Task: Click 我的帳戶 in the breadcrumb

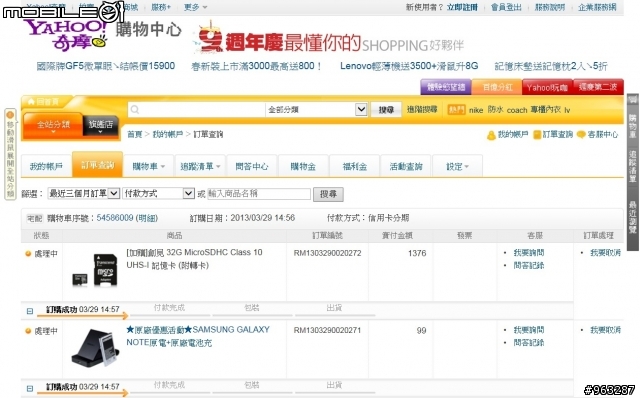Action: pyautogui.click(x=168, y=134)
